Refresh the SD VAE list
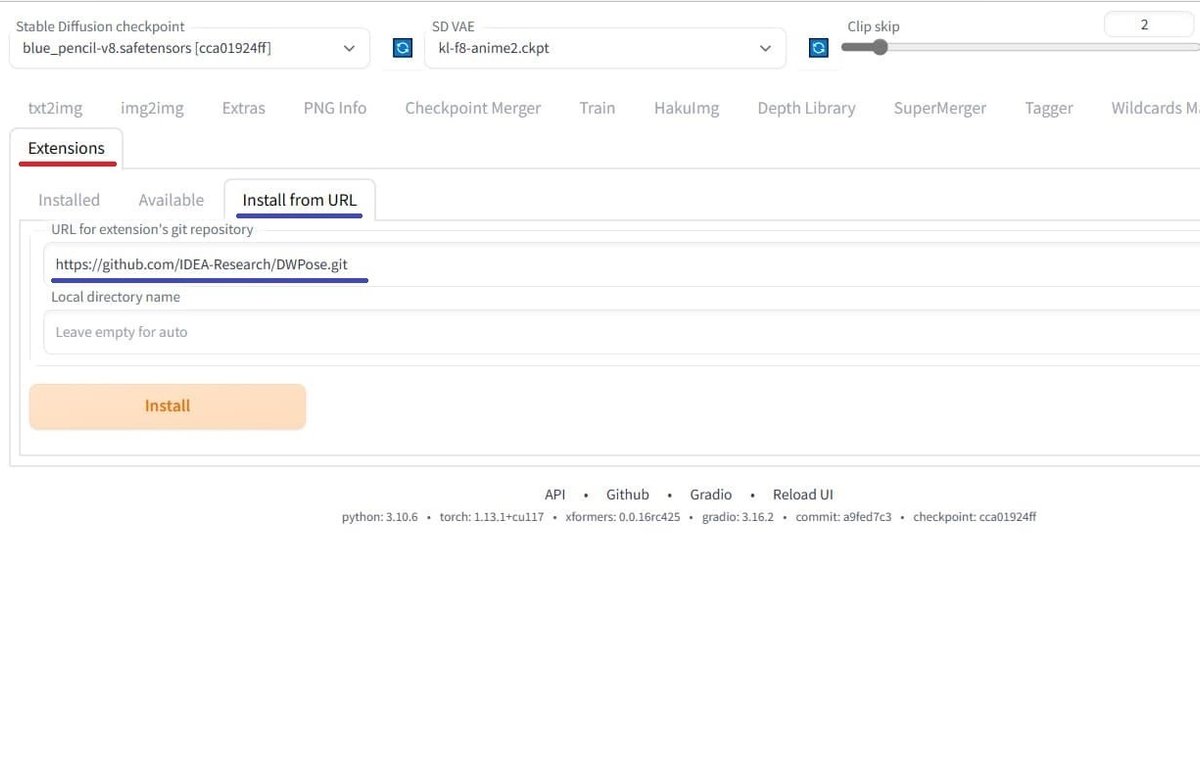Viewport: 1200px width, 757px height. point(818,47)
